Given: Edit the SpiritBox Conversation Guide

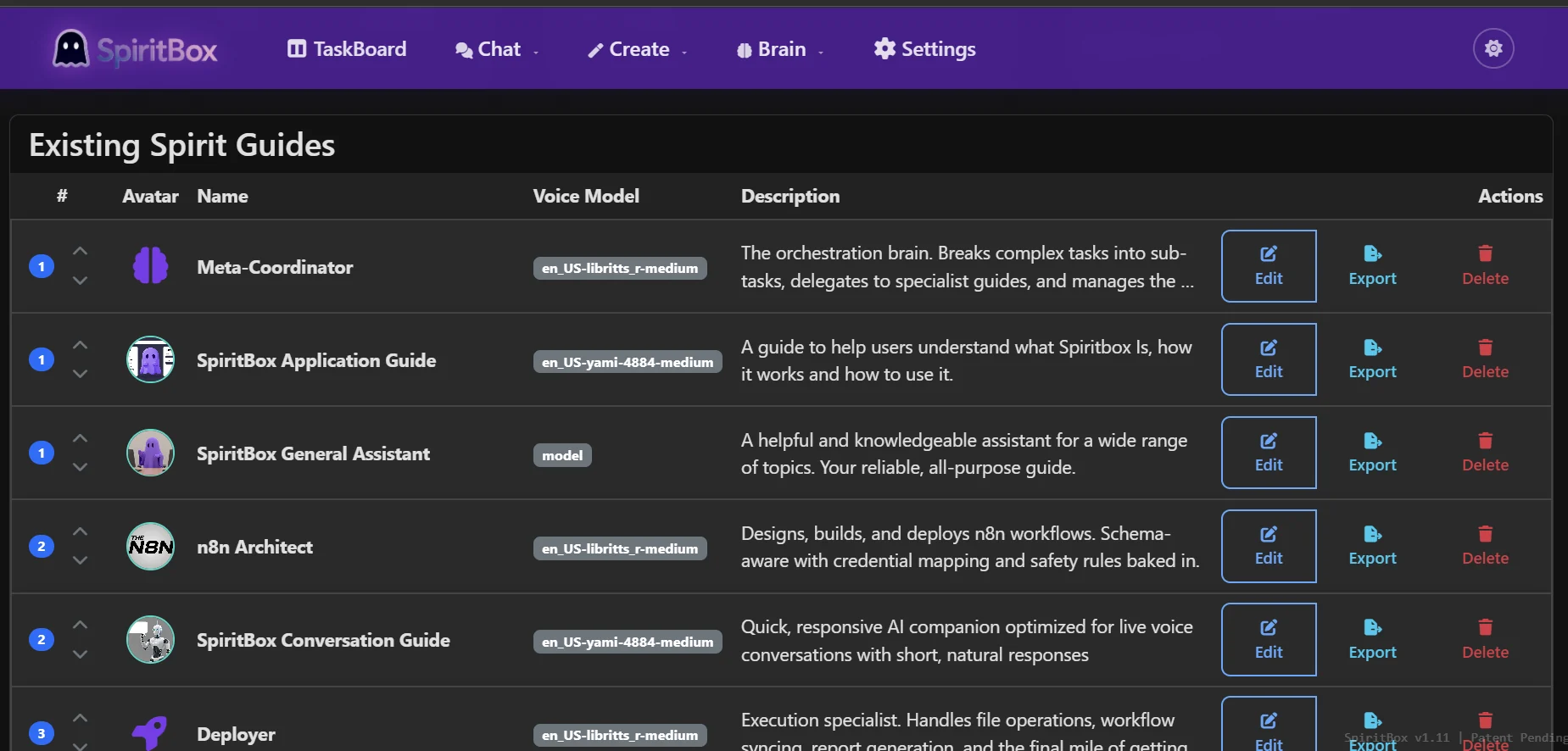Looking at the screenshot, I should (1269, 640).
